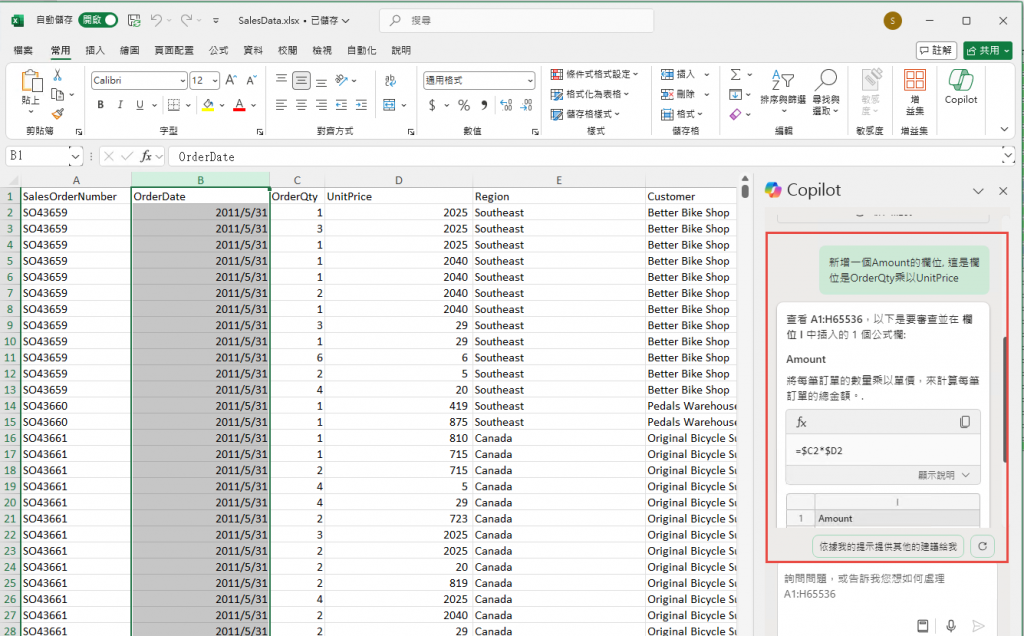Click the Insert Function fx button

(146, 156)
